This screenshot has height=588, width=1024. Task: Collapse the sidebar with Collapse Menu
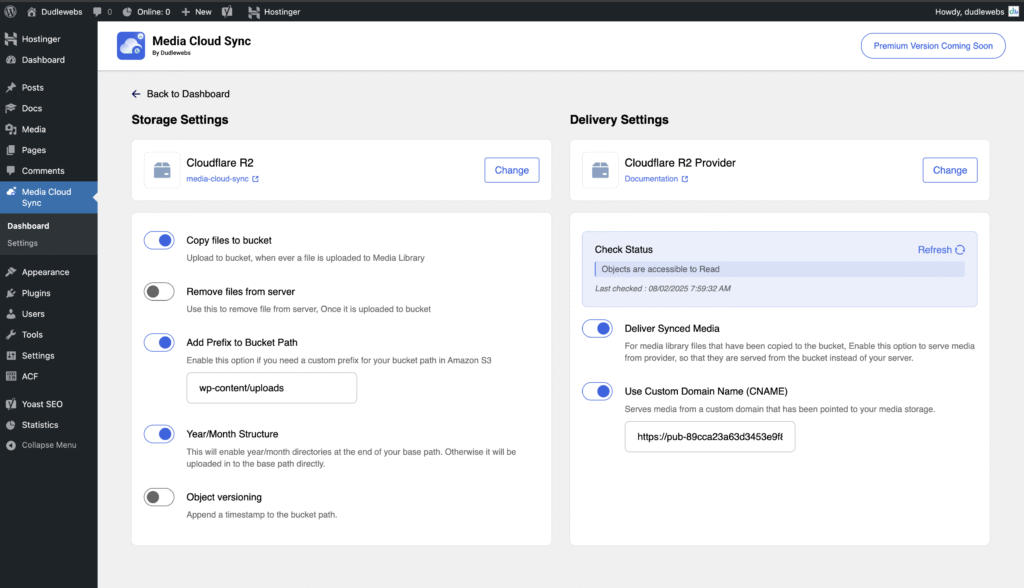tap(48, 445)
